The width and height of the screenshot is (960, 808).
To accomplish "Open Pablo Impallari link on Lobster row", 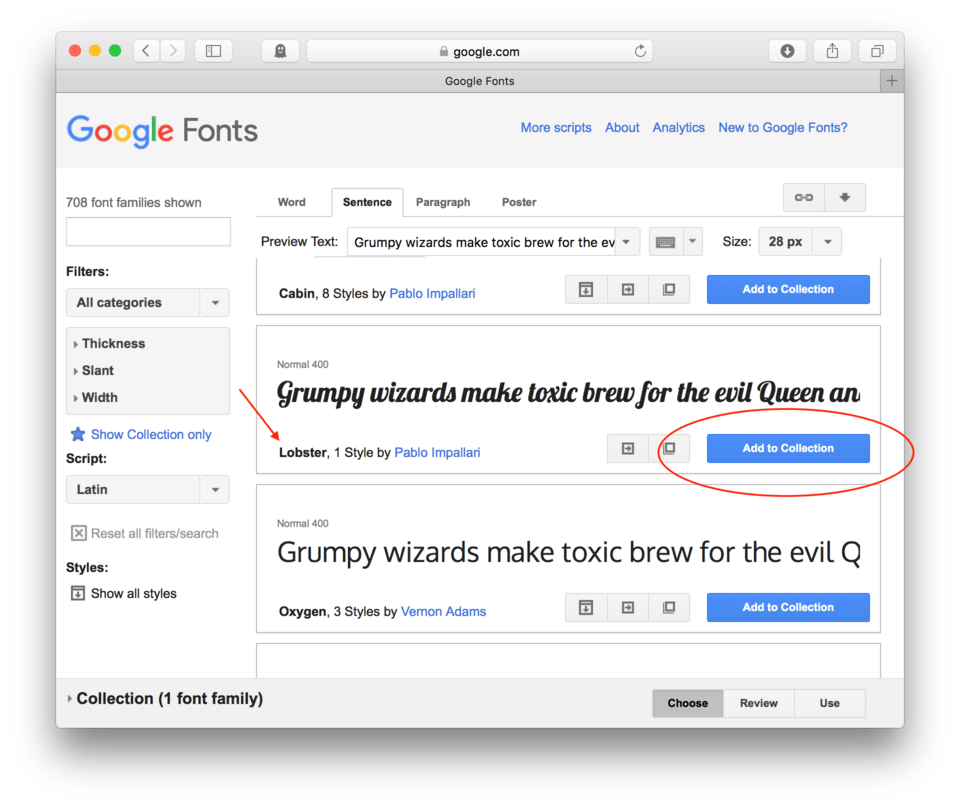I will [x=437, y=453].
